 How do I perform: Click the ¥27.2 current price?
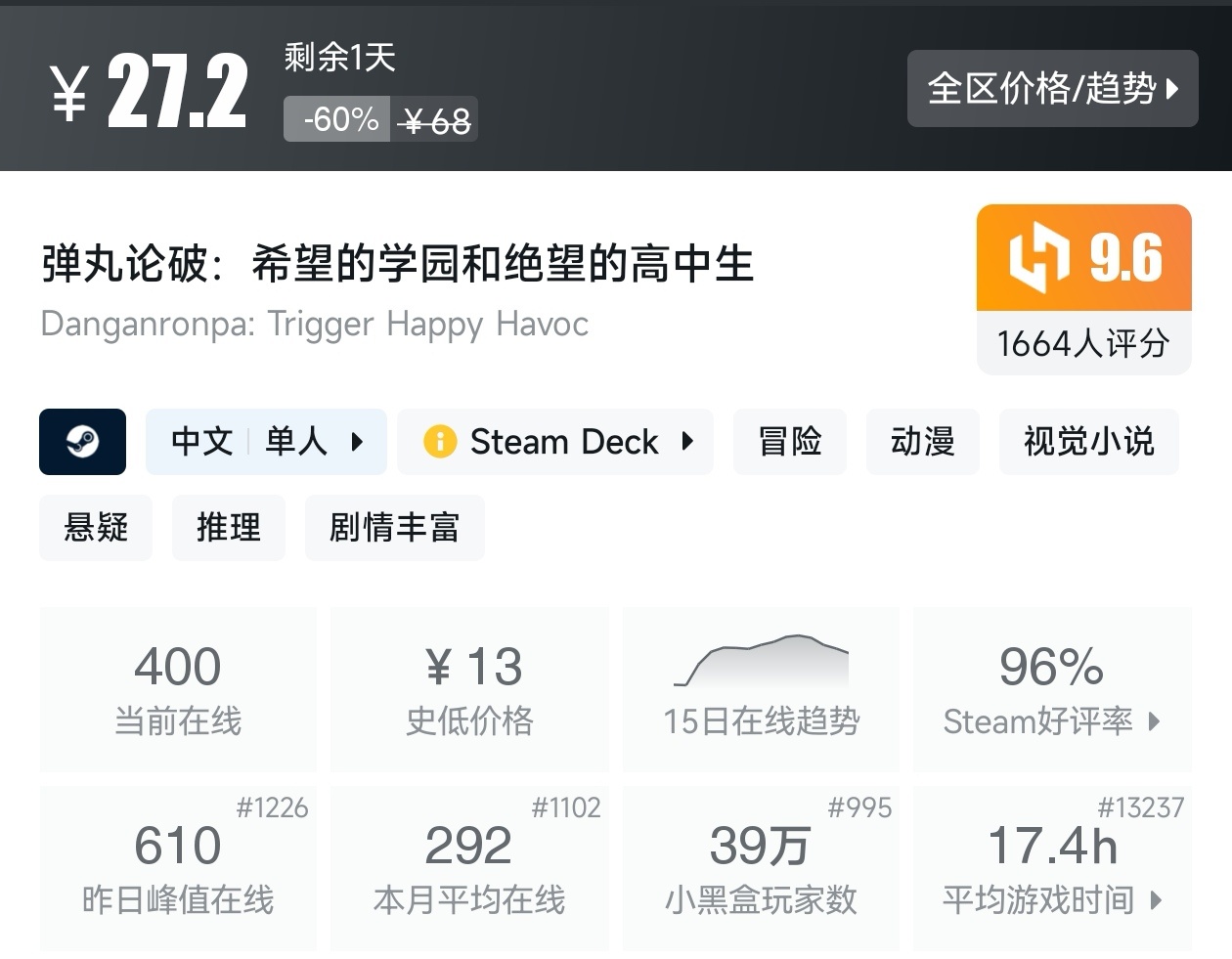tap(149, 92)
